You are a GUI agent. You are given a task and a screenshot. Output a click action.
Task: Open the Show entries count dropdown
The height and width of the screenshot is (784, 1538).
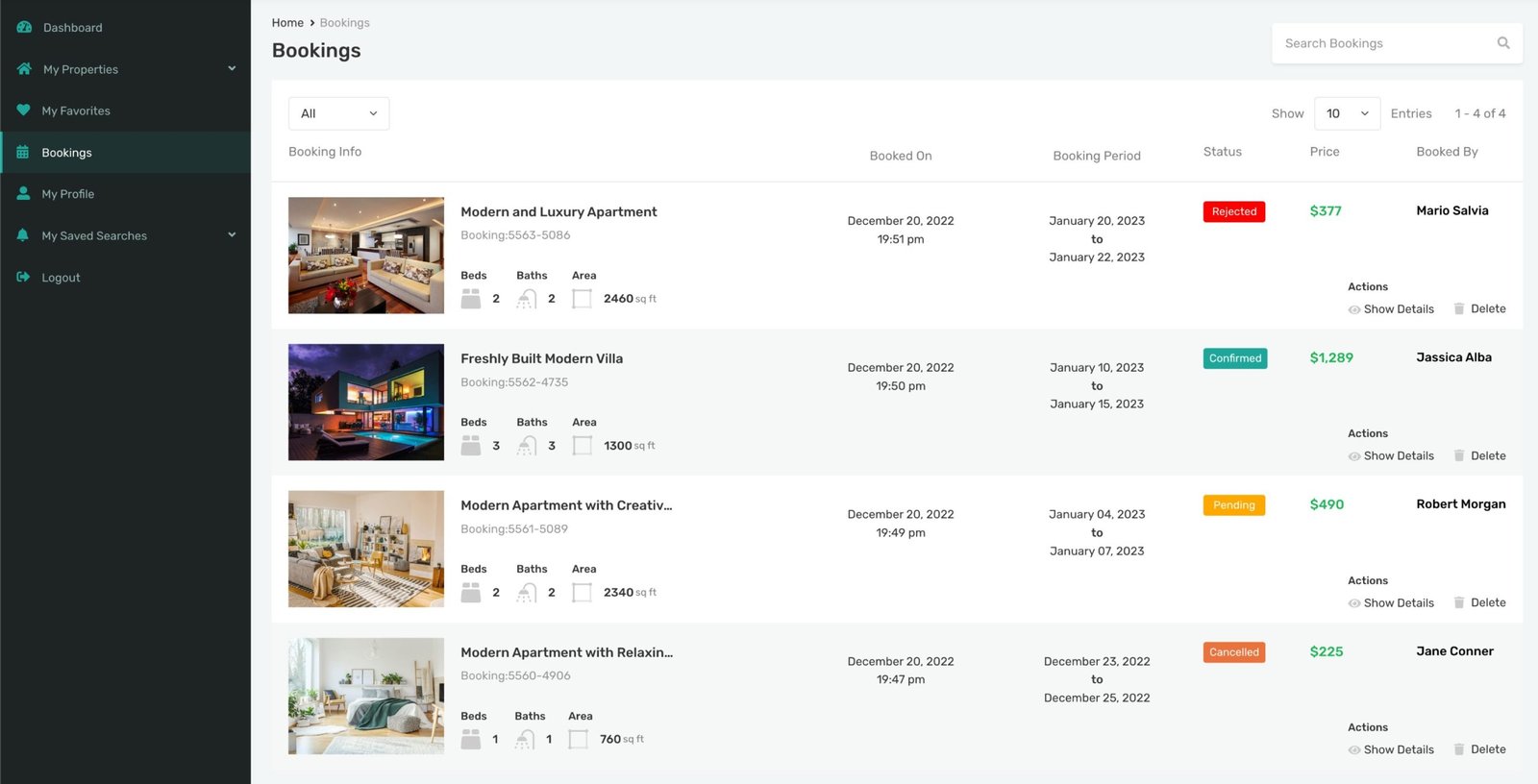click(x=1347, y=113)
